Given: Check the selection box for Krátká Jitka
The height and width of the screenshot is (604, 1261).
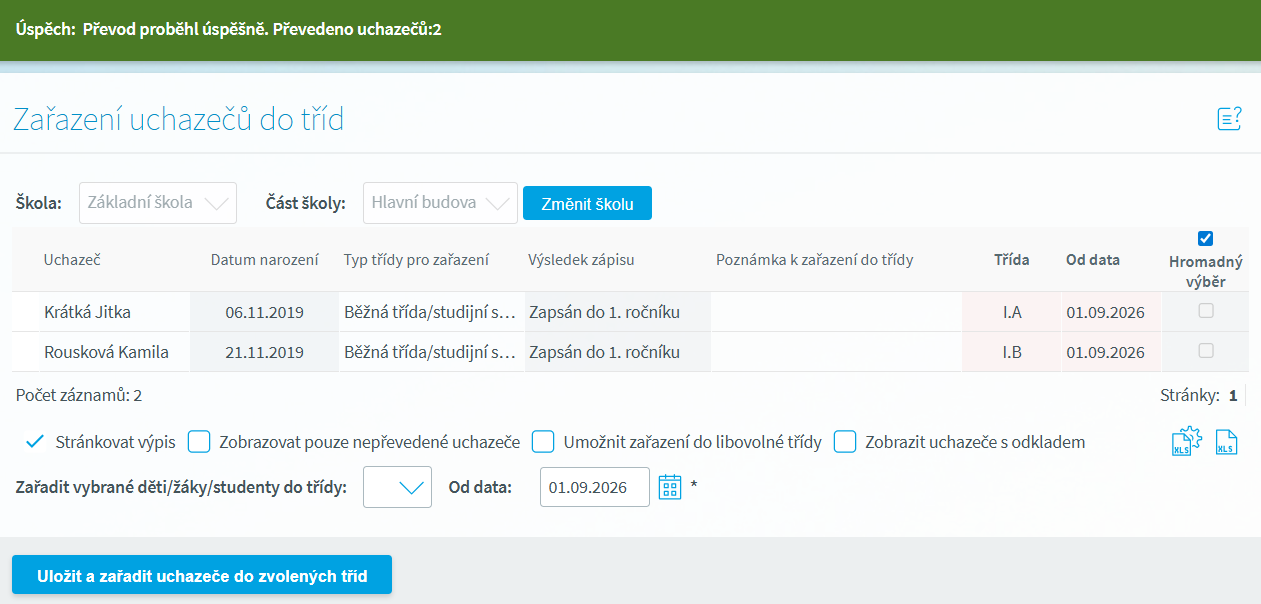Looking at the screenshot, I should click(x=1206, y=311).
